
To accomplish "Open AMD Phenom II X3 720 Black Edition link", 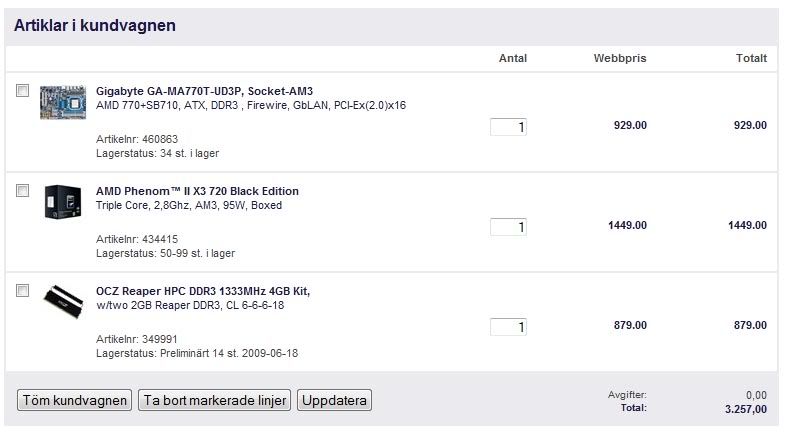I will (x=197, y=191).
